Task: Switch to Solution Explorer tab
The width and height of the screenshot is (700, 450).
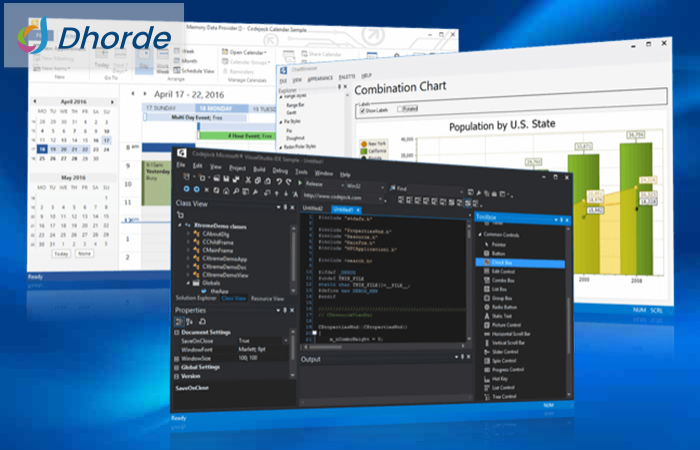Action: pos(196,298)
